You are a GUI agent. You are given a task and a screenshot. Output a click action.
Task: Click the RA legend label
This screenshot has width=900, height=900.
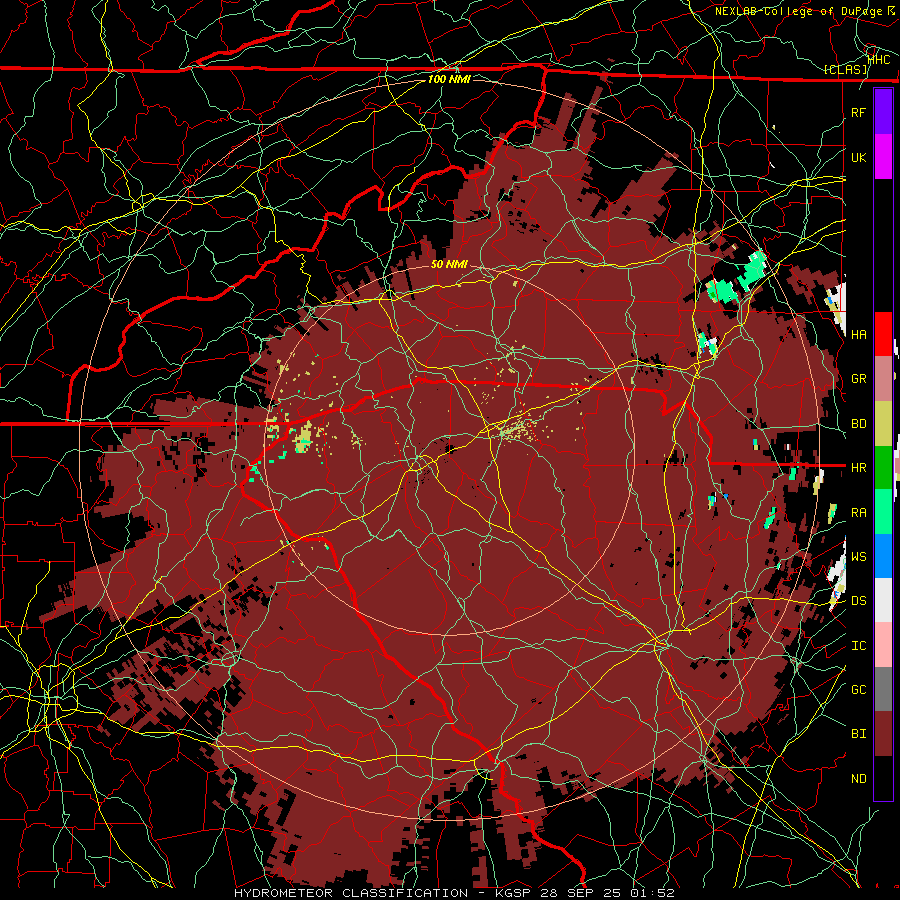(858, 513)
